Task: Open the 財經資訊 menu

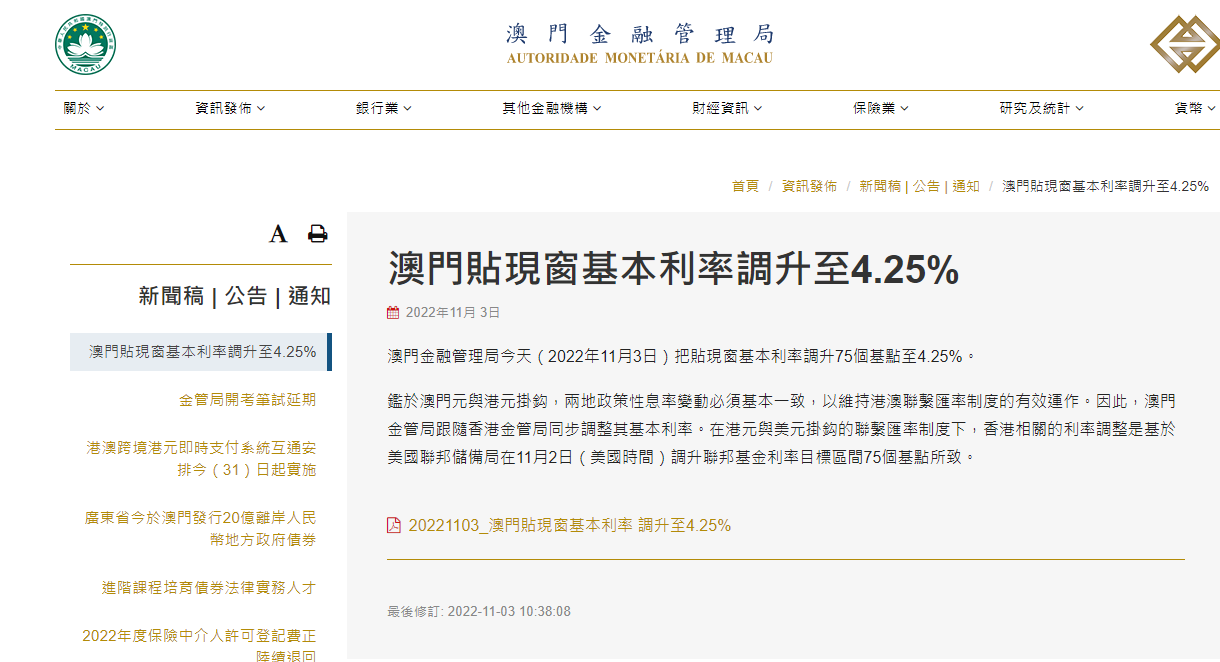Action: click(x=727, y=108)
